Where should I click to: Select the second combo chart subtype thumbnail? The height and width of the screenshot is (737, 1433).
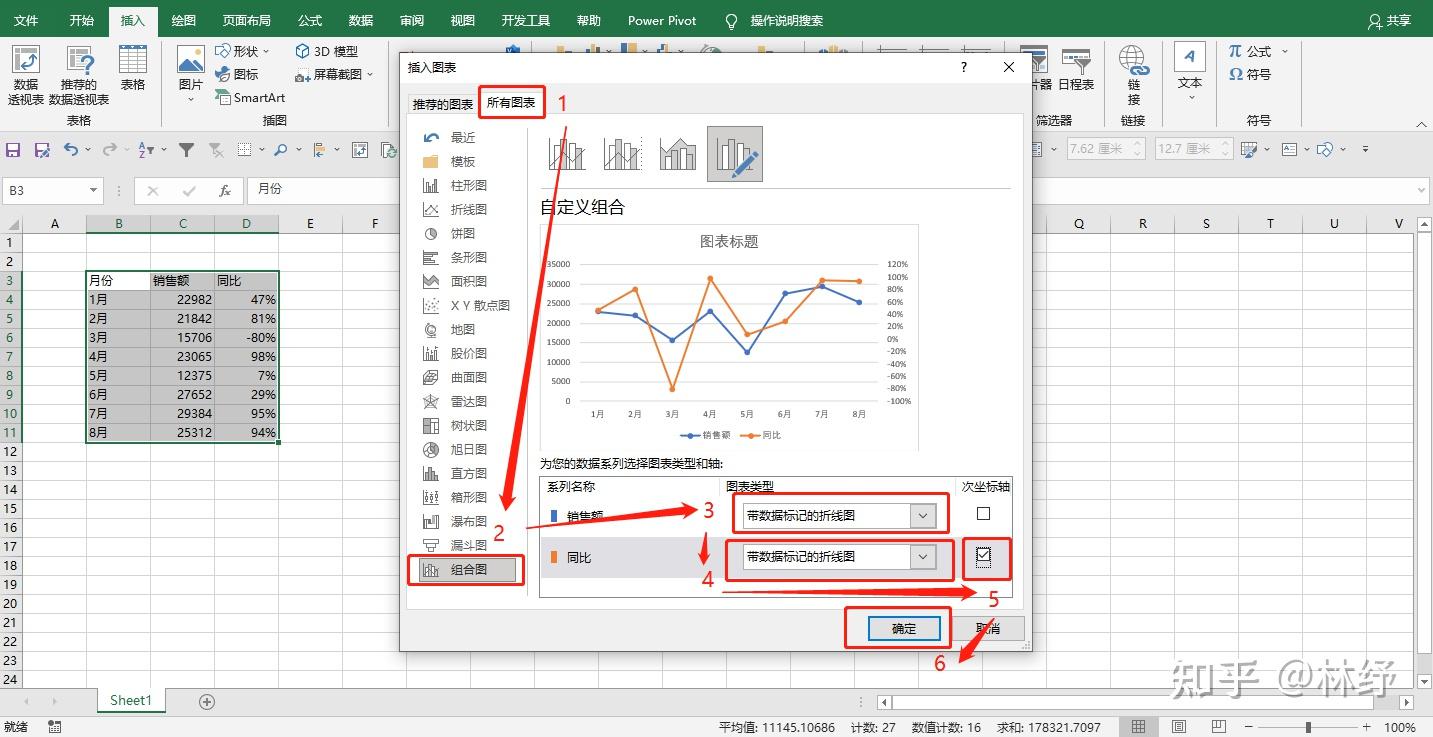(622, 154)
